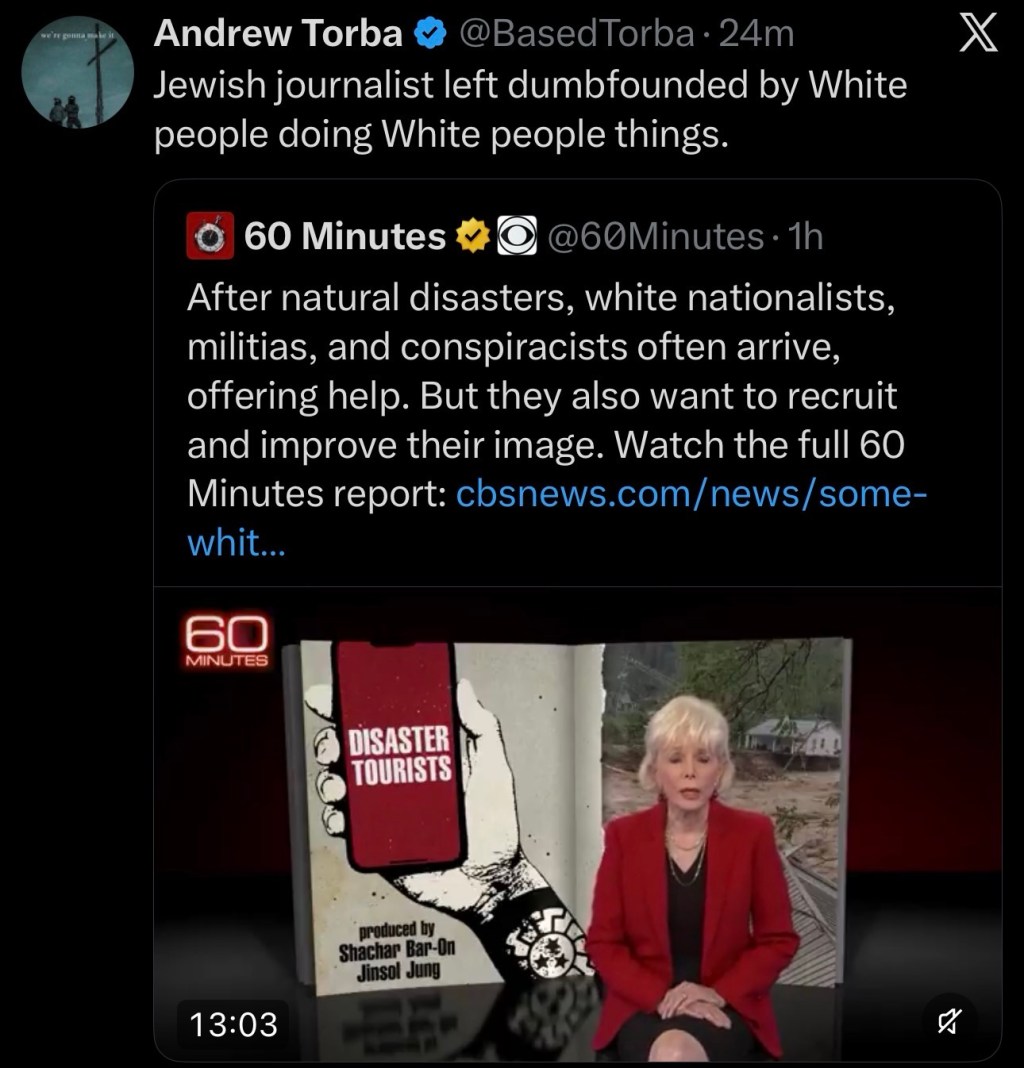The image size is (1024, 1068).
Task: Open the @60Minutes handle
Action: point(655,236)
